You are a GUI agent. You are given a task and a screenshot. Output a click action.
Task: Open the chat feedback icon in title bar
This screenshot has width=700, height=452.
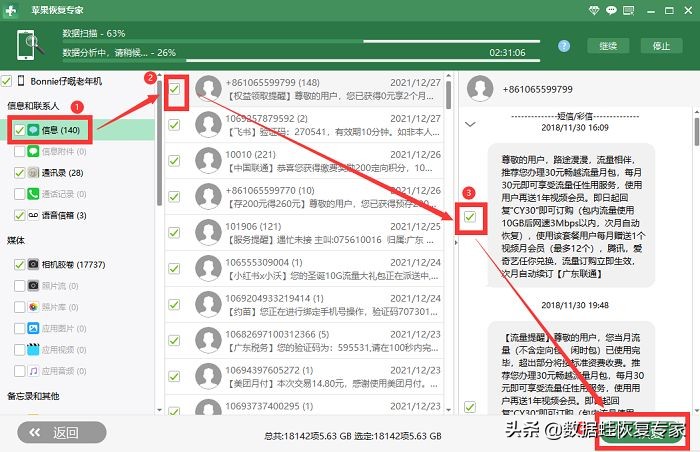[x=611, y=10]
